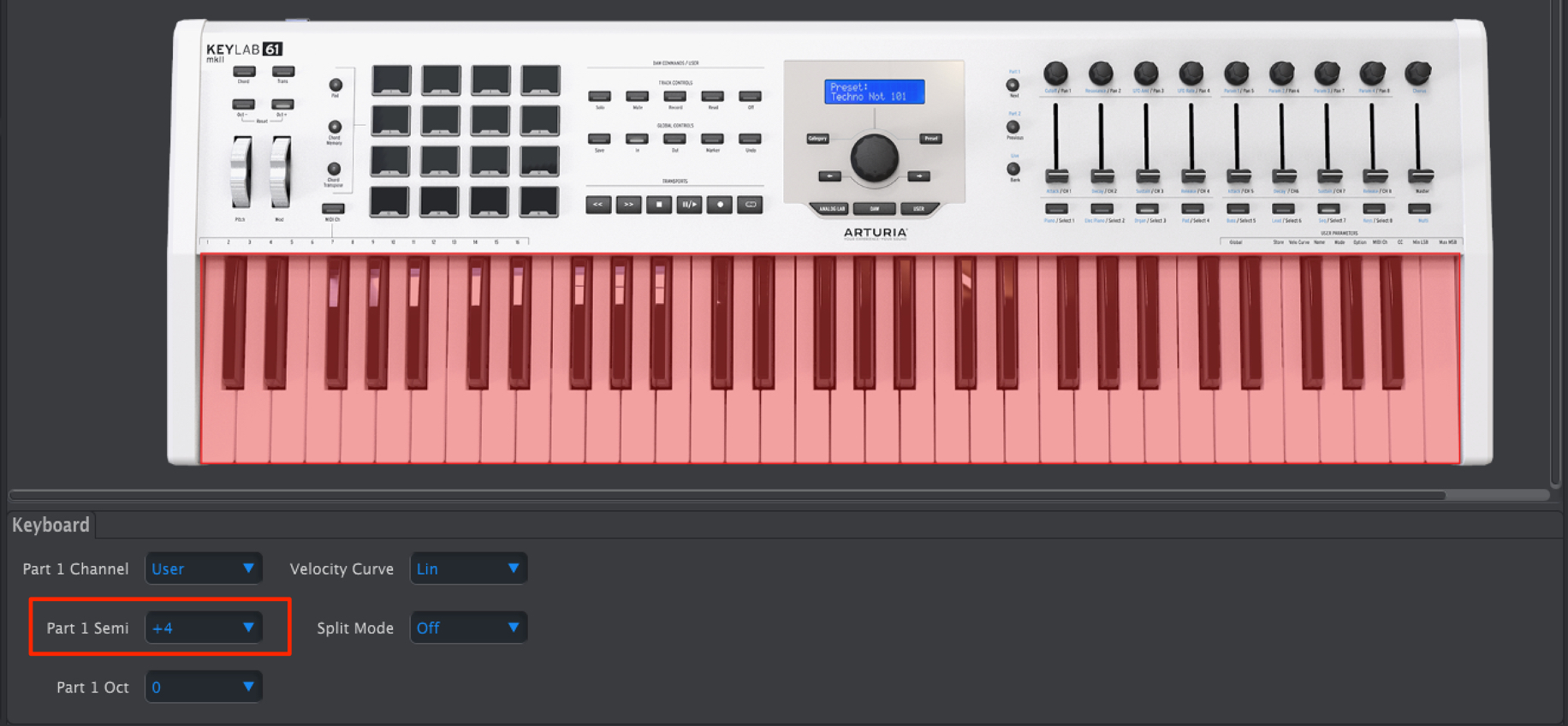1568x726 pixels.
Task: Click the Out global control button
Action: tap(674, 139)
